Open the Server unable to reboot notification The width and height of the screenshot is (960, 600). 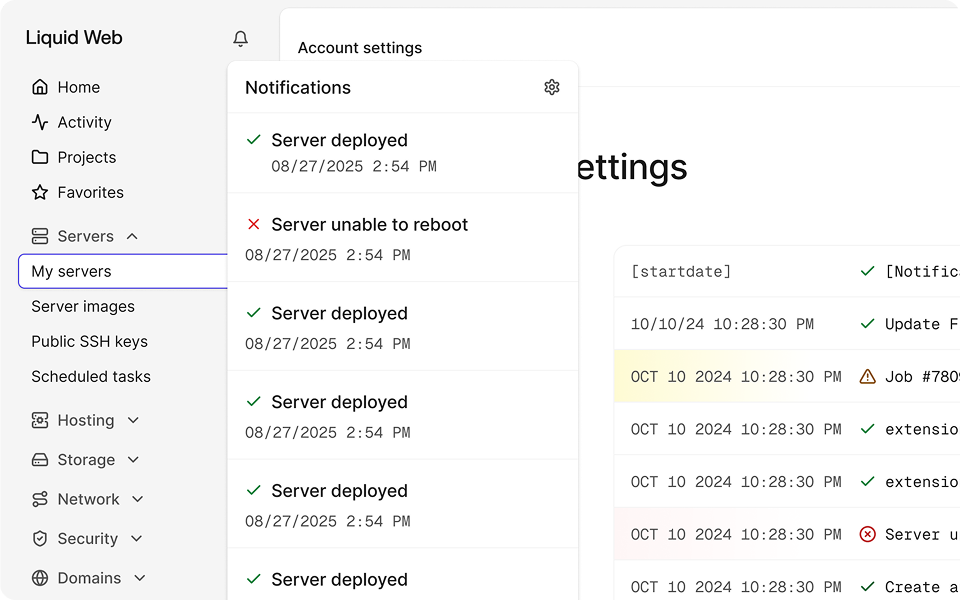click(403, 238)
